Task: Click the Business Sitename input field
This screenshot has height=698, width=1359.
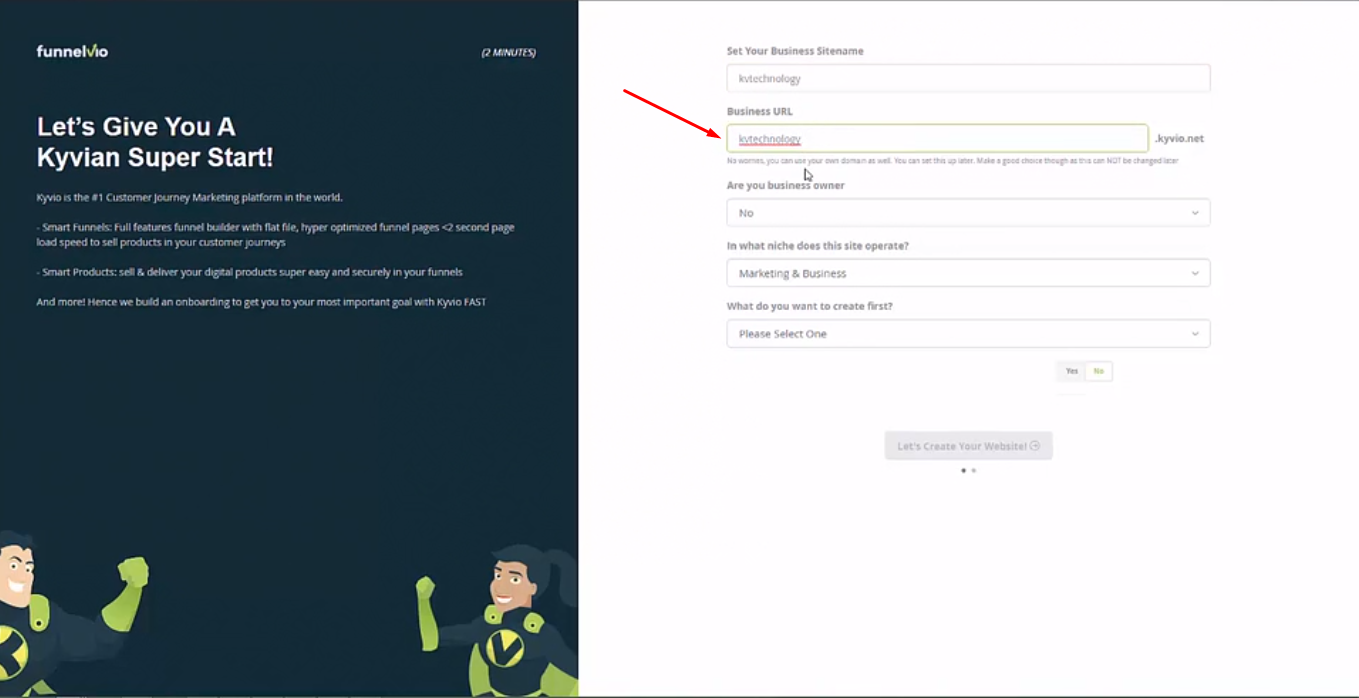Action: click(x=968, y=78)
